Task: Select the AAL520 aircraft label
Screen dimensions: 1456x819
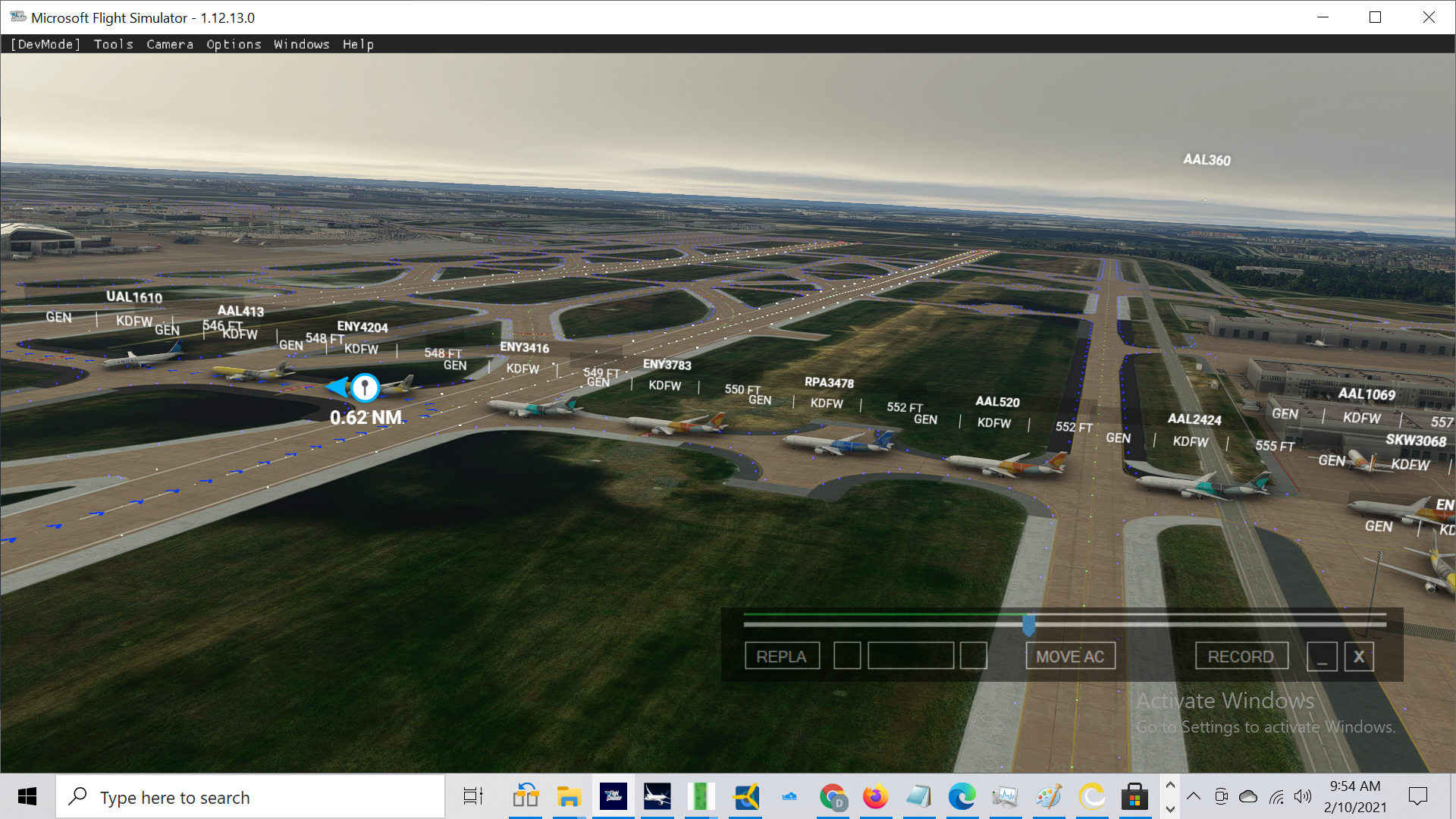Action: tap(997, 402)
